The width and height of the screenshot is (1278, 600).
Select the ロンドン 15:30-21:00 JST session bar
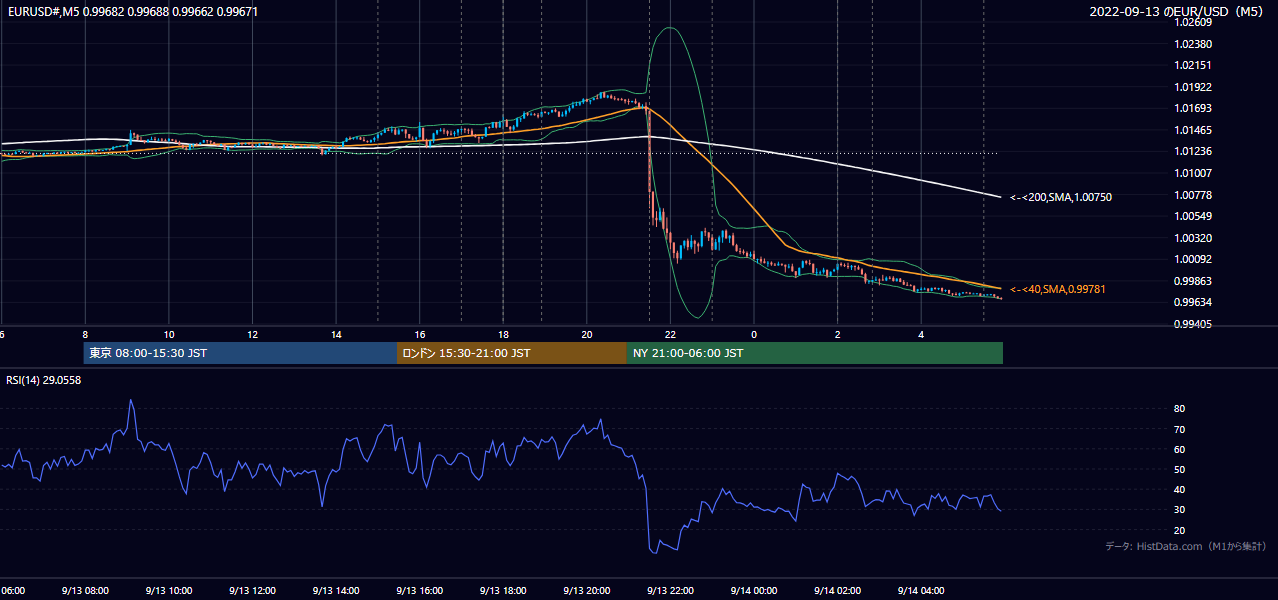[x=512, y=353]
